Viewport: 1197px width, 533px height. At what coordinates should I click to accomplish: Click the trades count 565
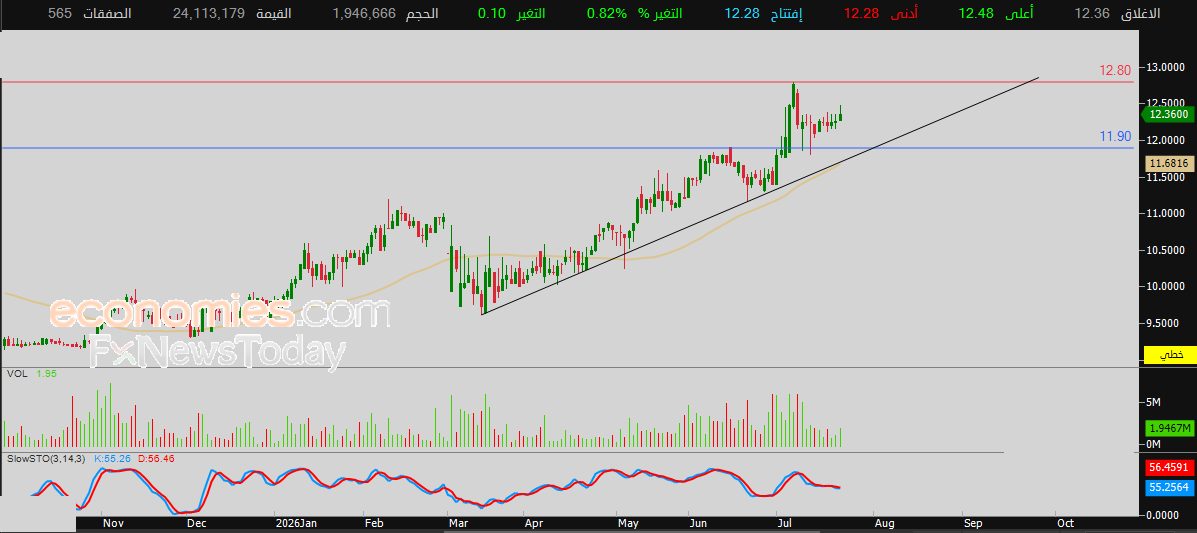click(59, 13)
